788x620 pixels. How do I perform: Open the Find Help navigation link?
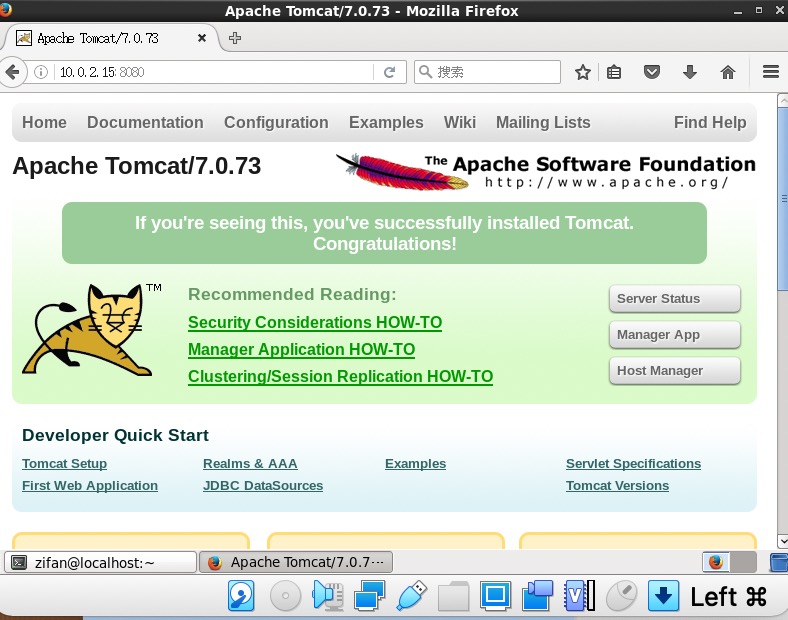point(710,122)
